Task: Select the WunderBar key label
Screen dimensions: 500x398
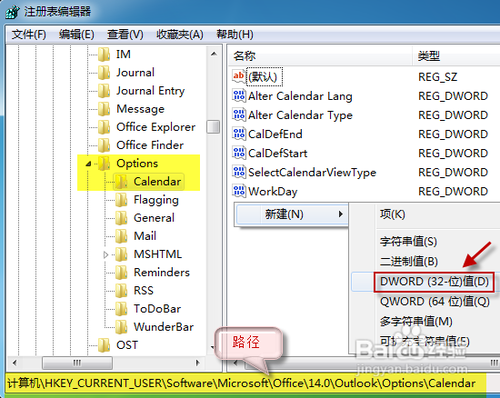Action: pyautogui.click(x=164, y=327)
